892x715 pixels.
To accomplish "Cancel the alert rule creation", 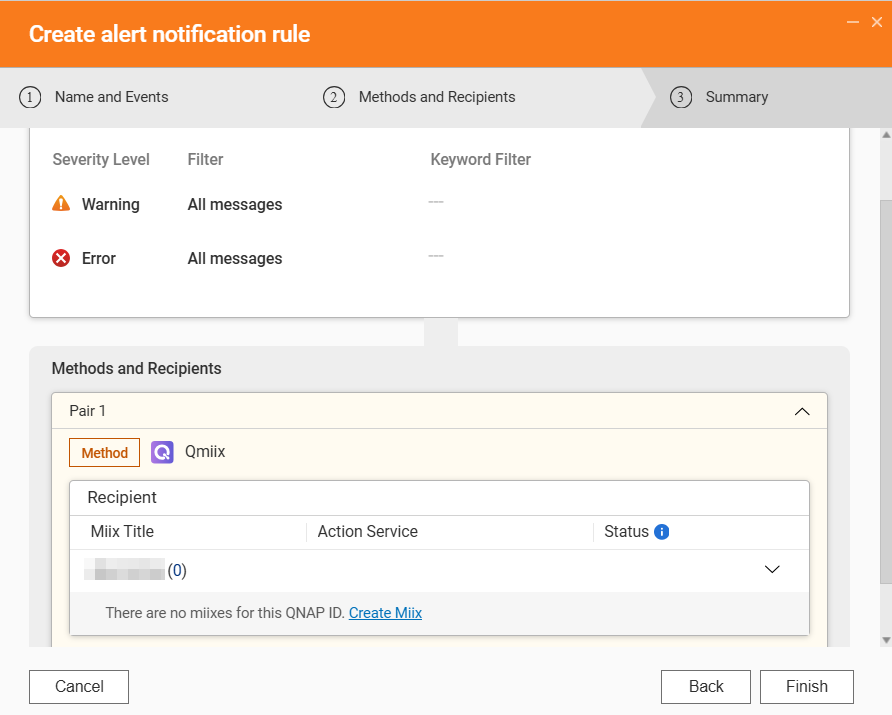I will [78, 687].
